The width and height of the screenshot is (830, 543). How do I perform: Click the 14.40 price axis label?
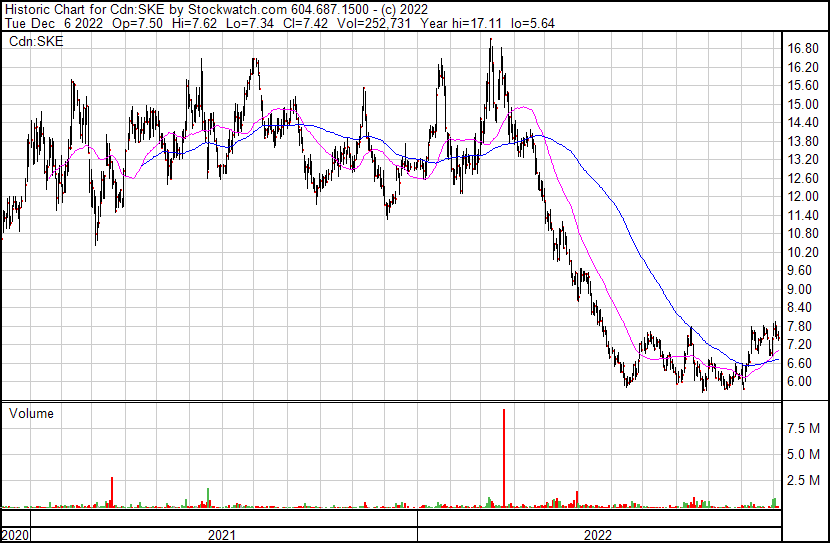(804, 122)
